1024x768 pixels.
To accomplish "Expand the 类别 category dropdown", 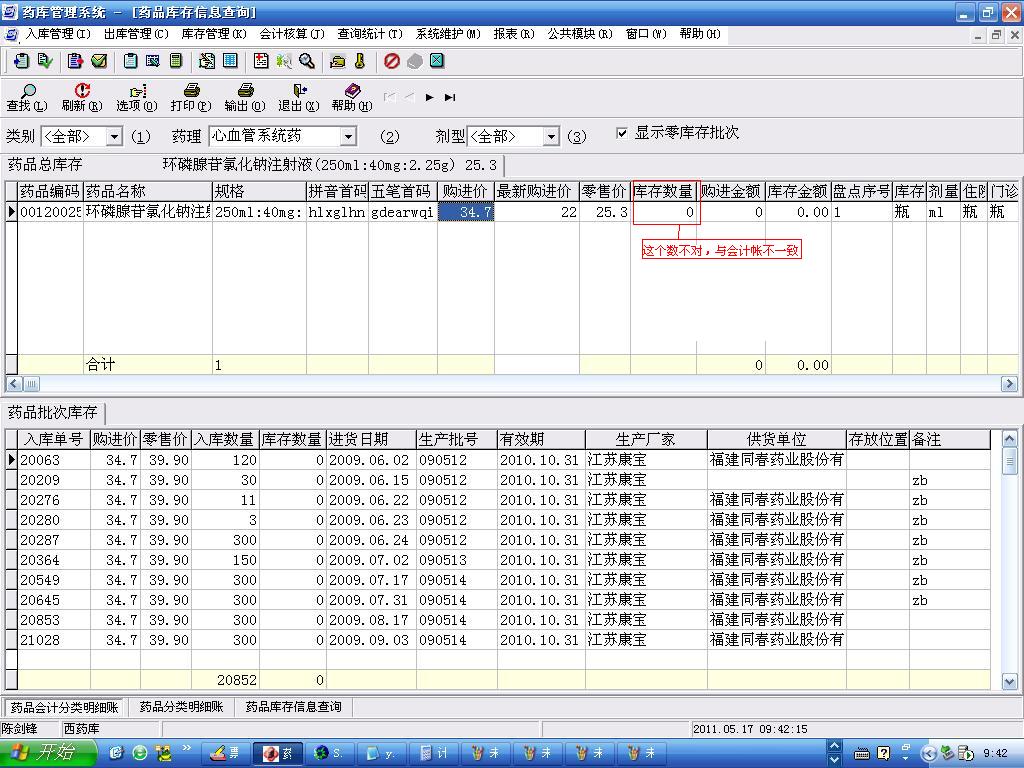I will pyautogui.click(x=114, y=137).
